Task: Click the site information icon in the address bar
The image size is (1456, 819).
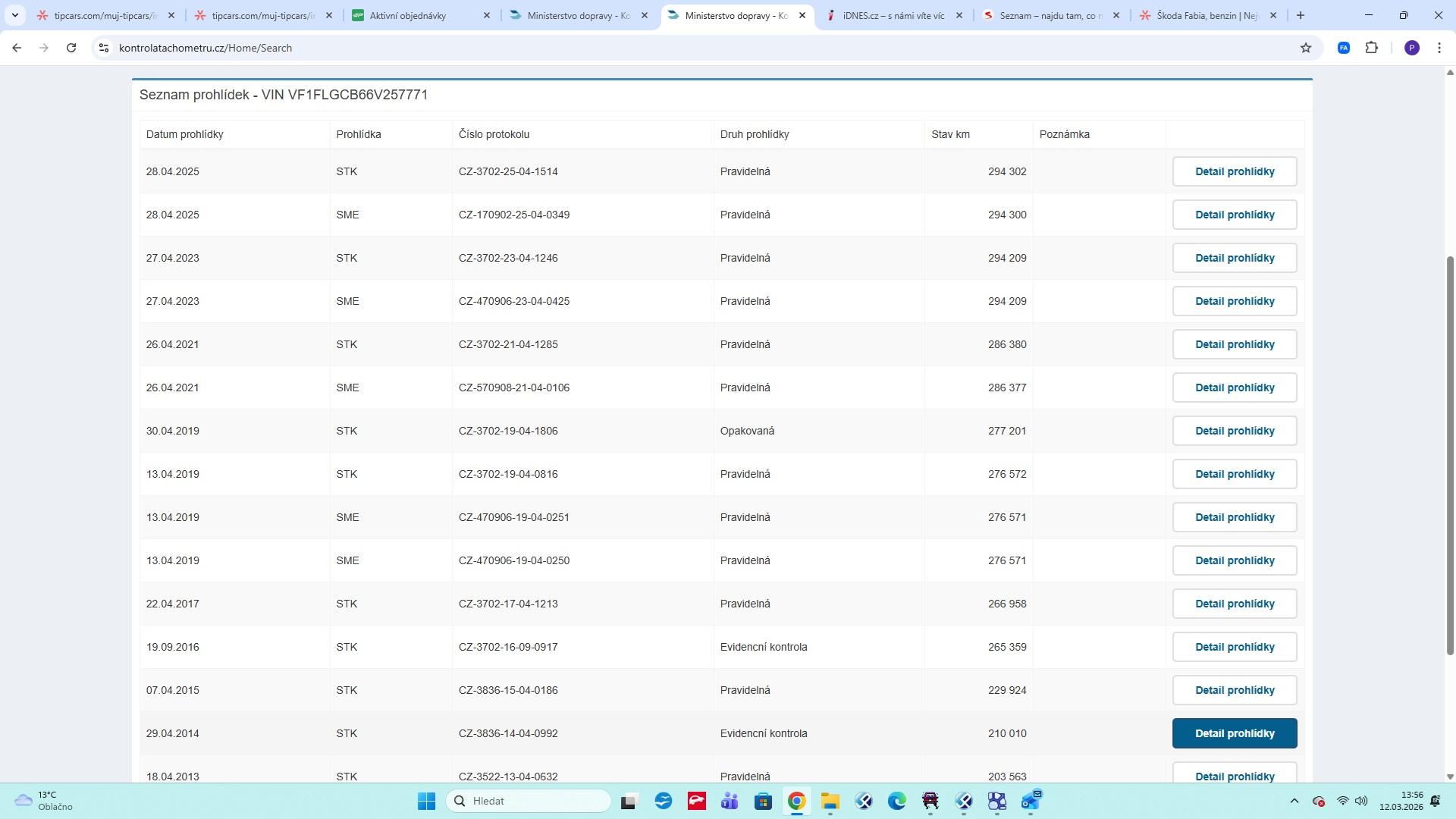Action: [104, 48]
